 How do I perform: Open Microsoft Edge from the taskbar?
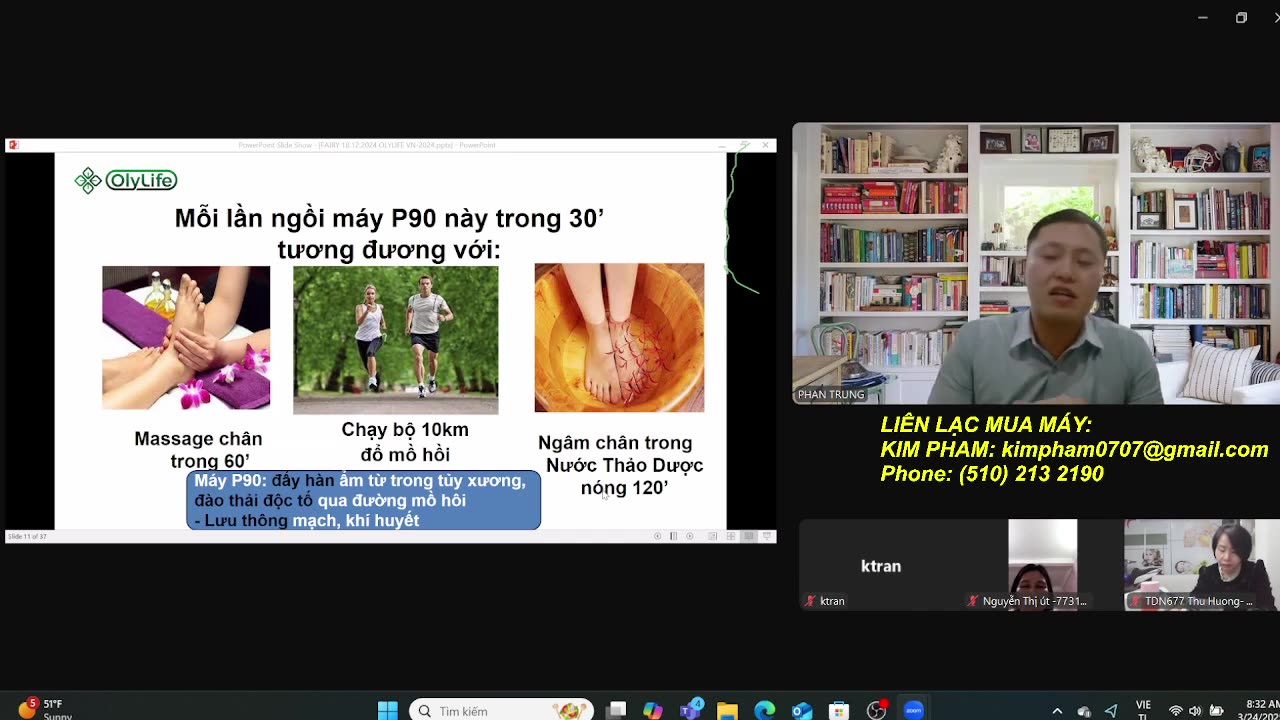tap(765, 711)
